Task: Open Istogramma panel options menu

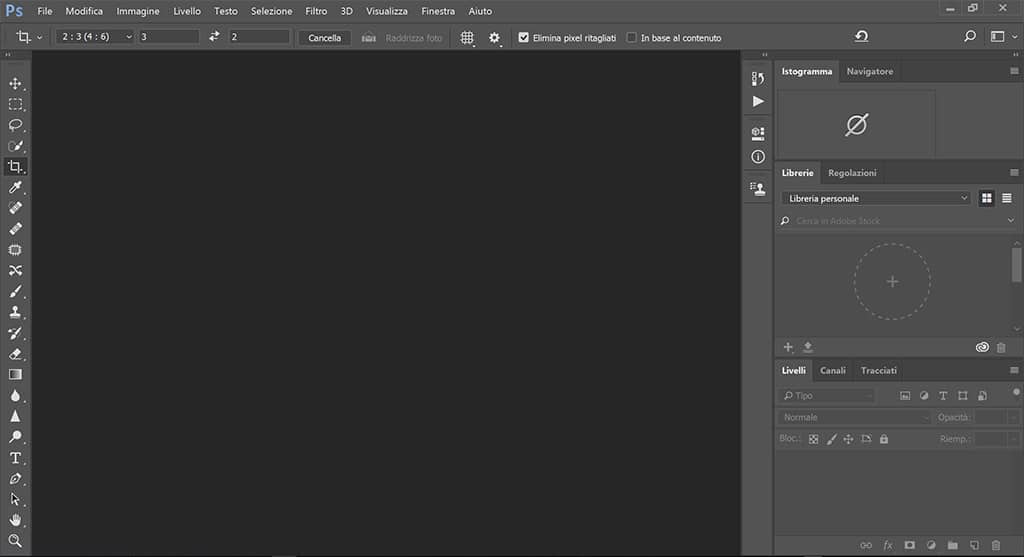Action: [x=1014, y=71]
